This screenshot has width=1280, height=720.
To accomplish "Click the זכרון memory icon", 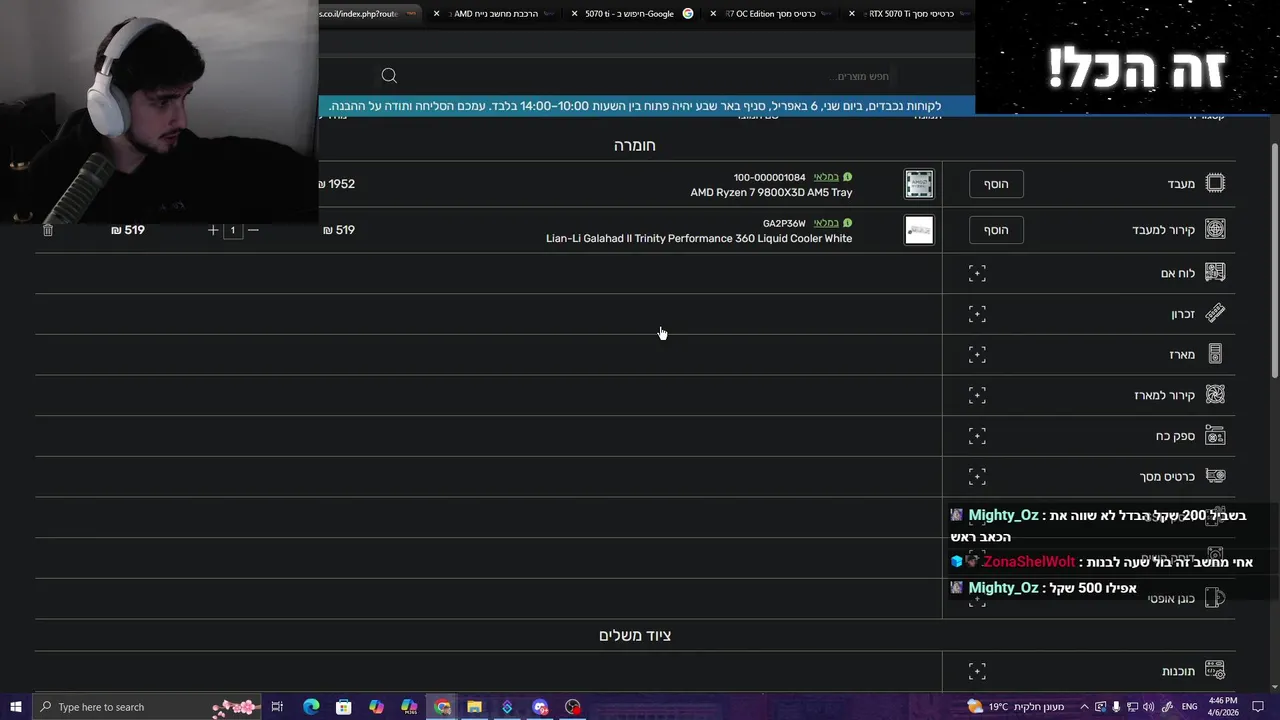I will coord(1215,314).
